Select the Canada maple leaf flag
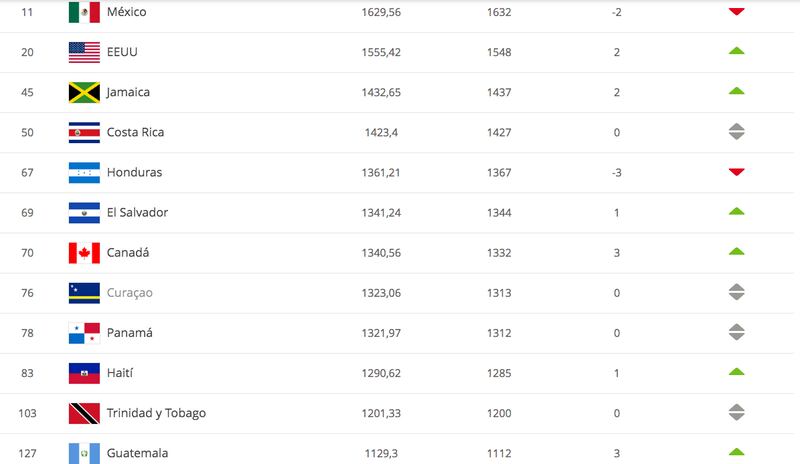Image resolution: width=800 pixels, height=464 pixels. coord(84,253)
